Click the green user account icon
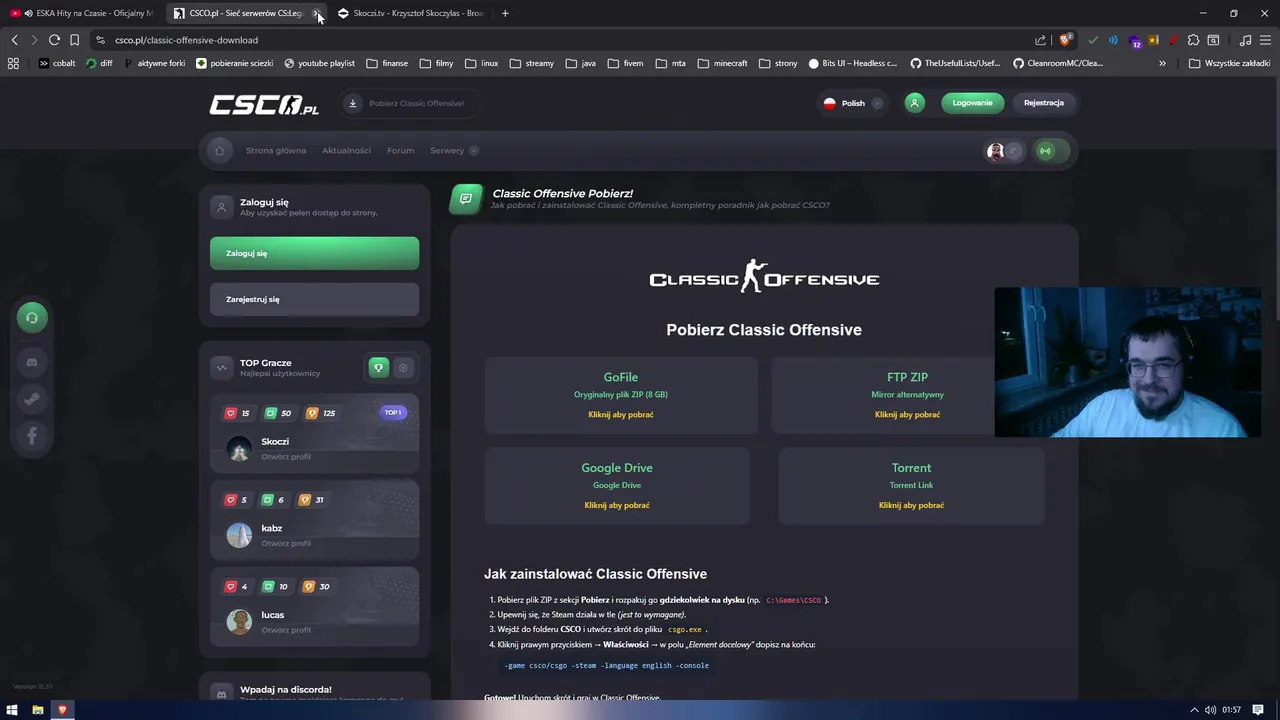Viewport: 1280px width, 720px height. (914, 102)
